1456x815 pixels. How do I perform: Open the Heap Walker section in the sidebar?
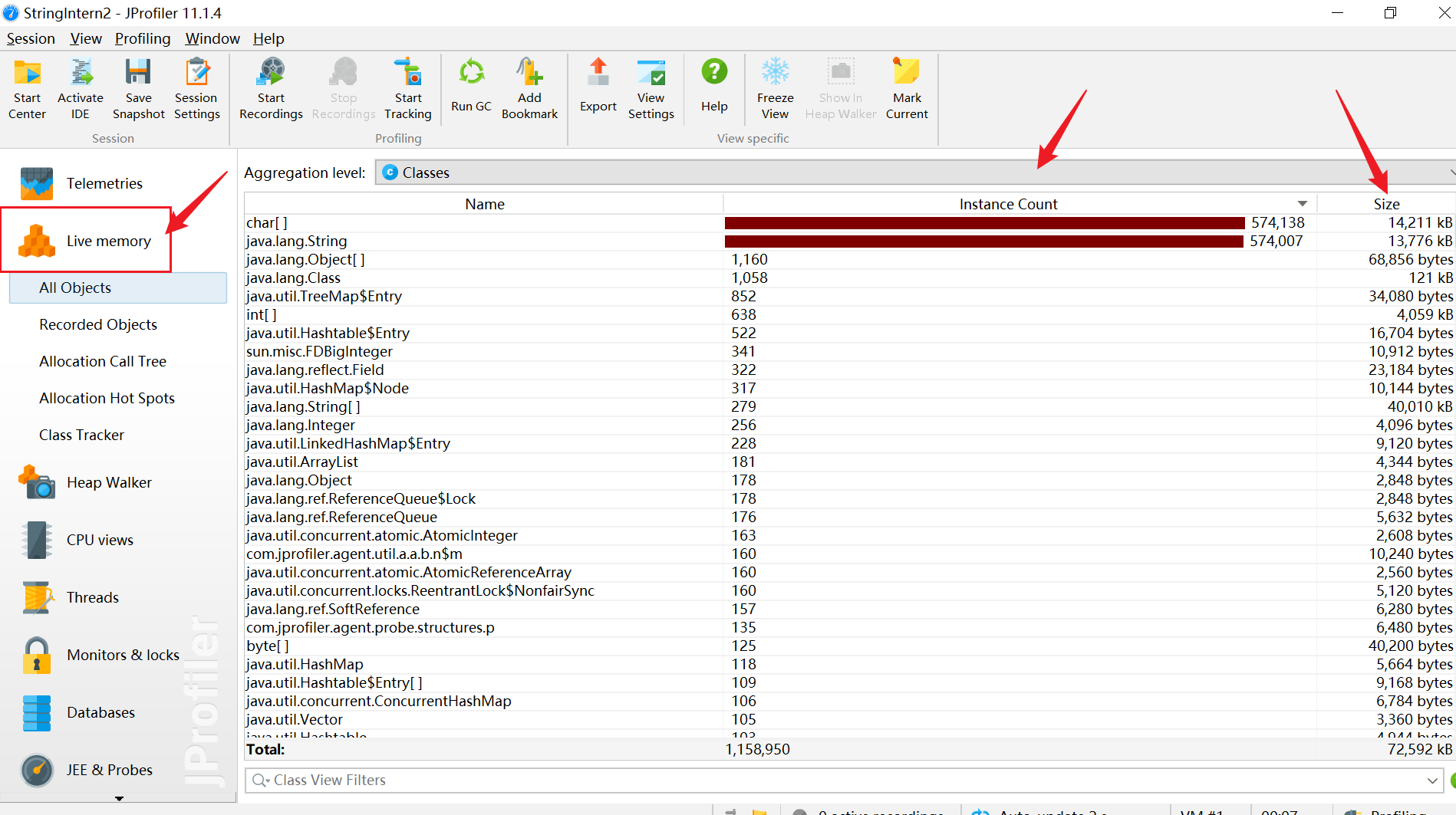(x=109, y=482)
